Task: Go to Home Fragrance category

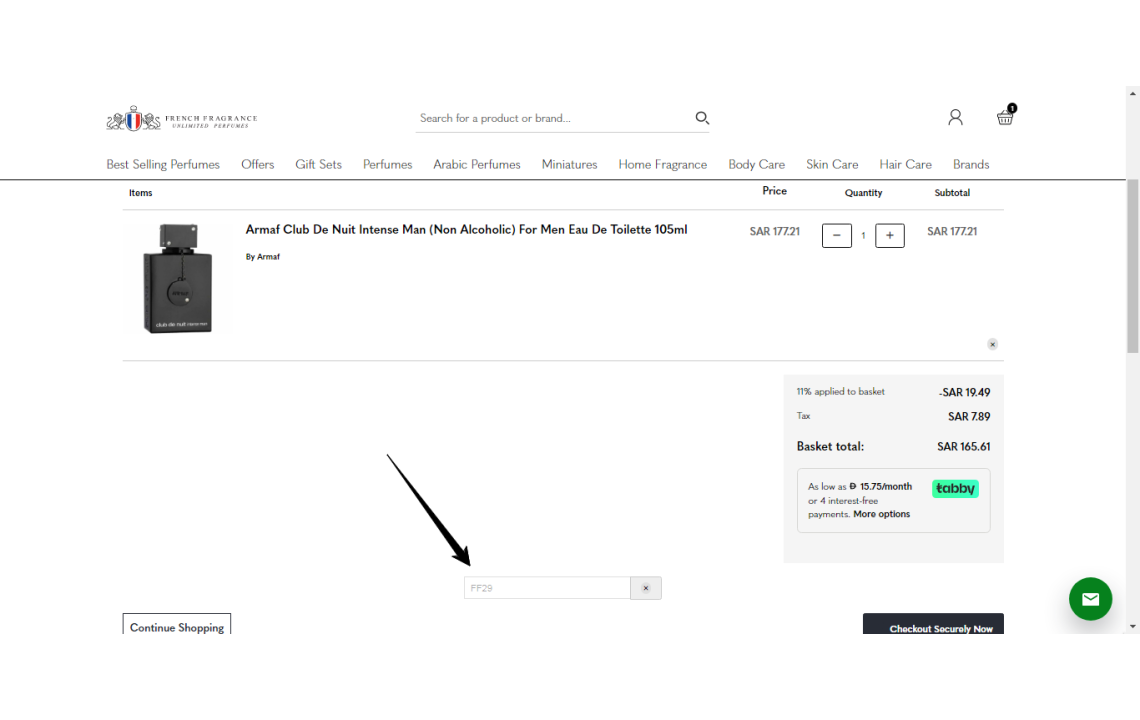Action: 662,164
